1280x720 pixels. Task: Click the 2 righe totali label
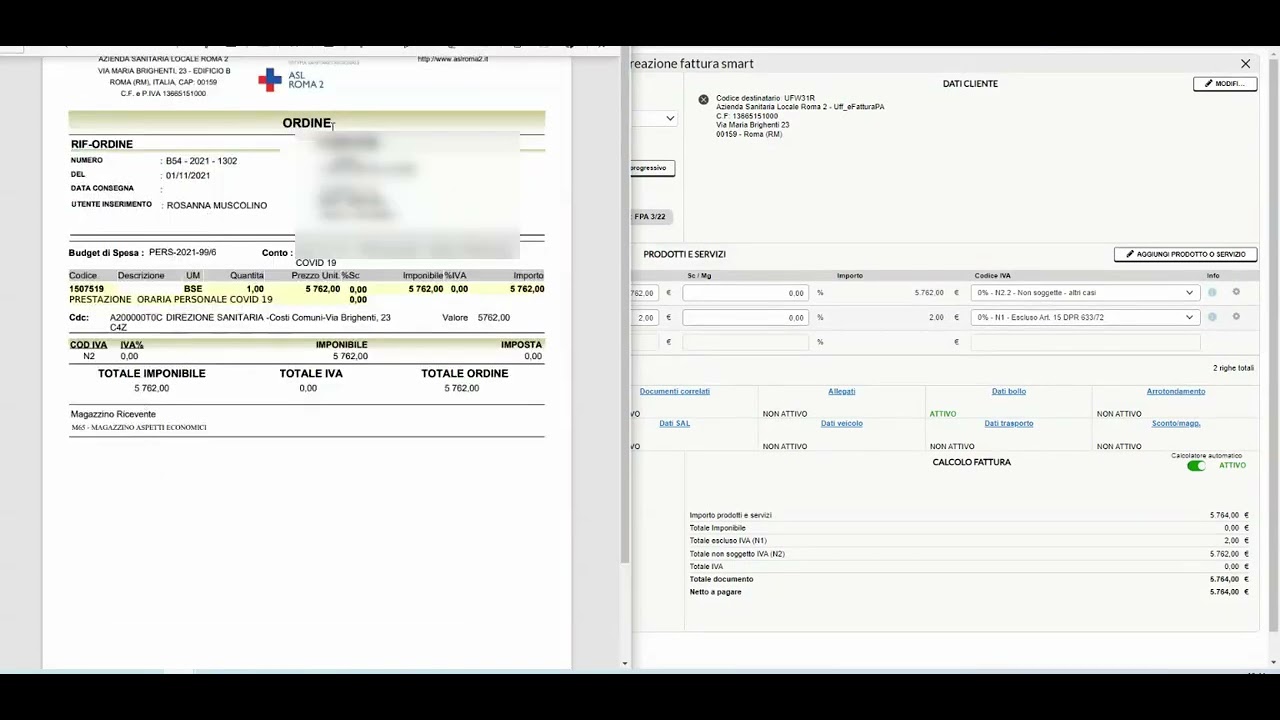click(x=1233, y=368)
